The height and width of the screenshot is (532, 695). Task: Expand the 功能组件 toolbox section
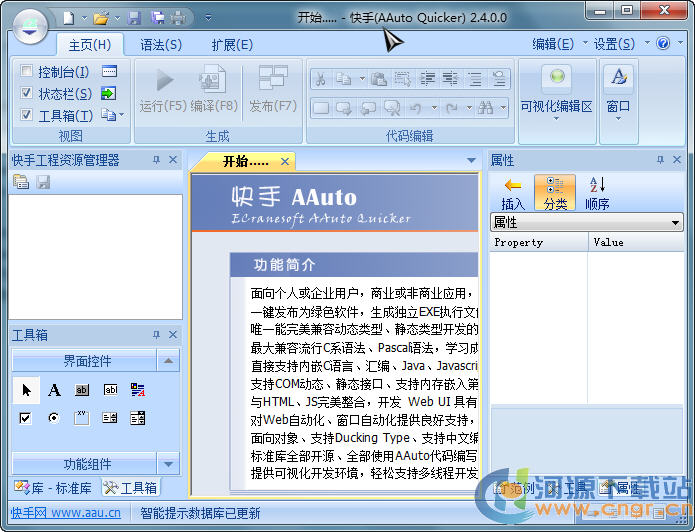tap(168, 464)
